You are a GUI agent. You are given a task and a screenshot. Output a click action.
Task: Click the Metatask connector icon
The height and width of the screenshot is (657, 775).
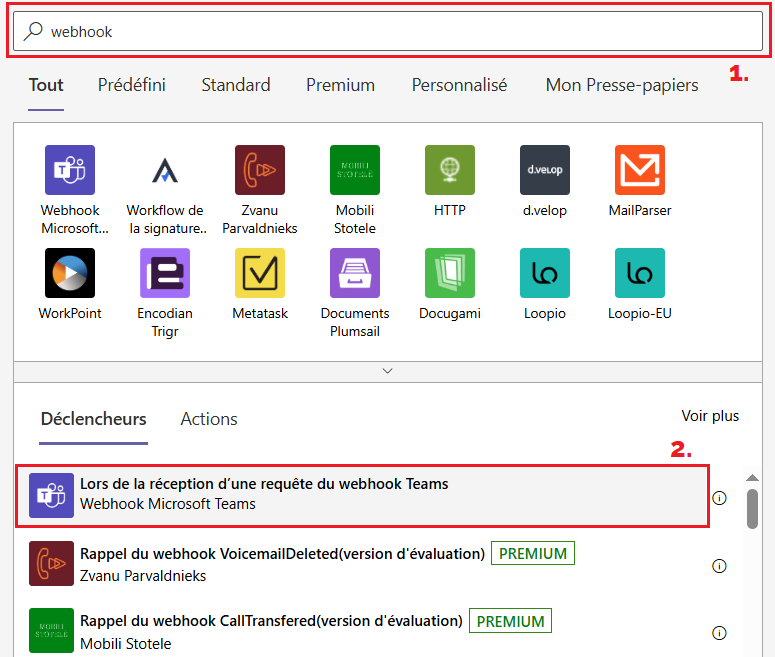(x=260, y=273)
